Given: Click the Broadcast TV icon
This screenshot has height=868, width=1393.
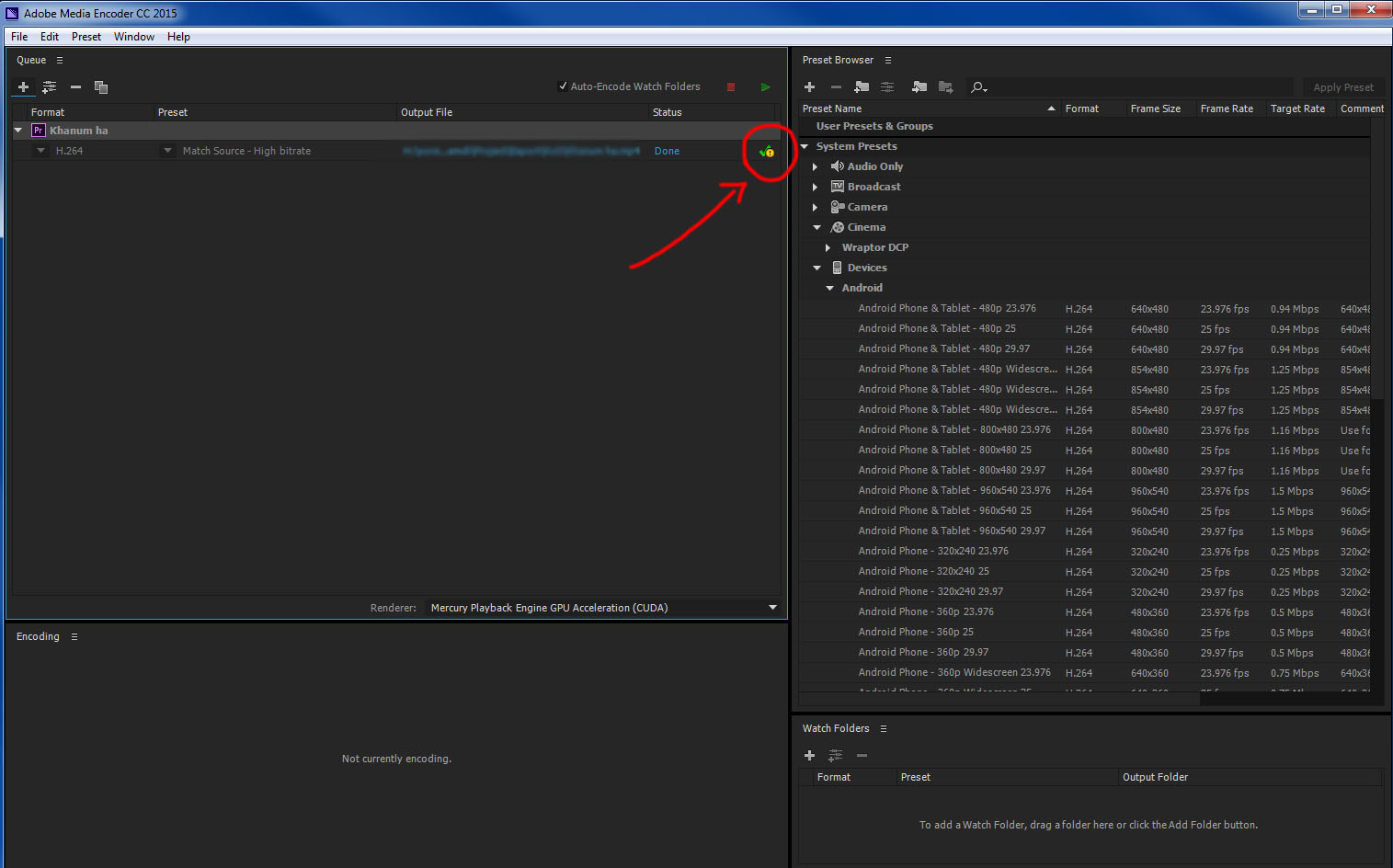Looking at the screenshot, I should [838, 187].
